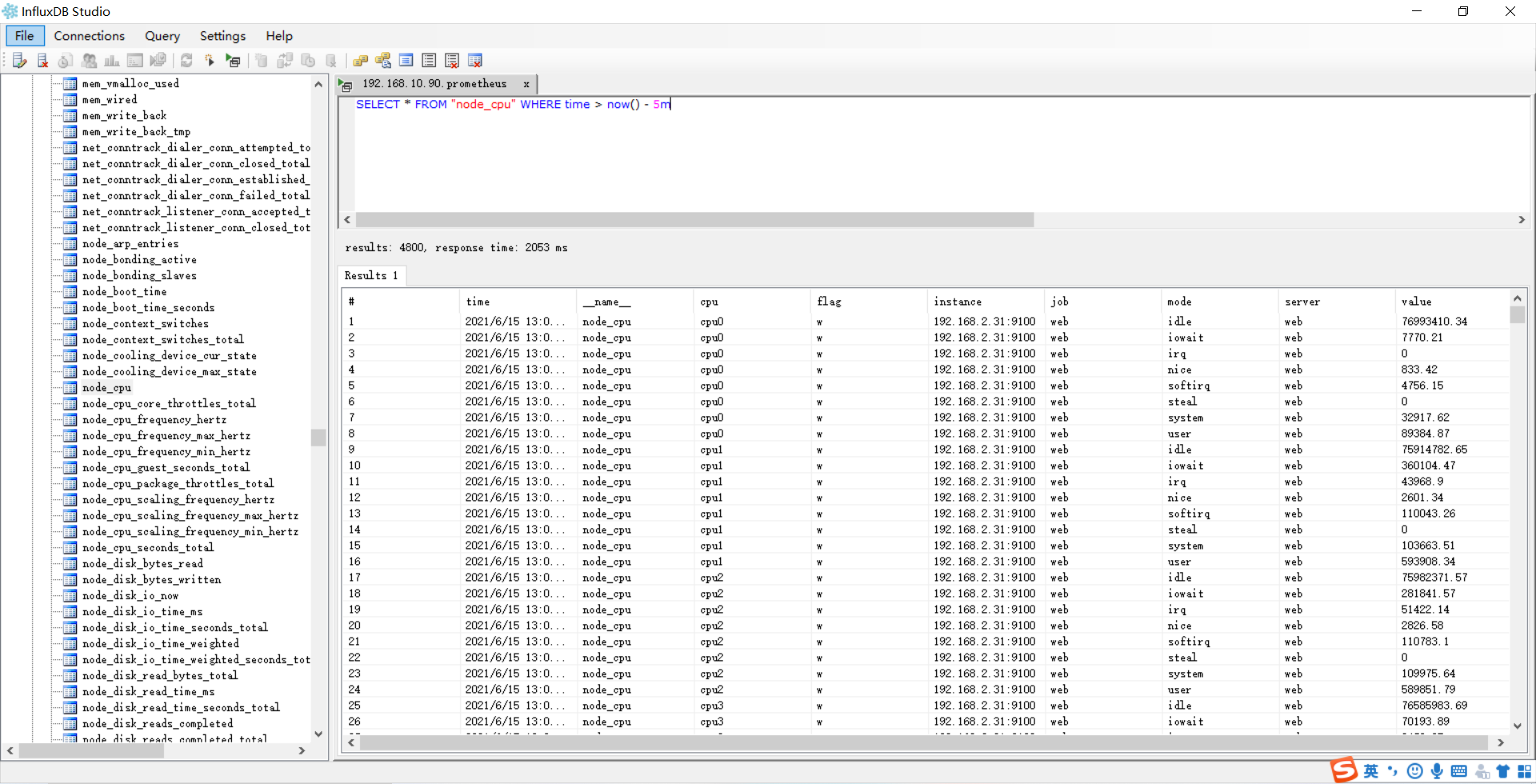
Task: Click the delete query icon with red X
Action: (42, 61)
